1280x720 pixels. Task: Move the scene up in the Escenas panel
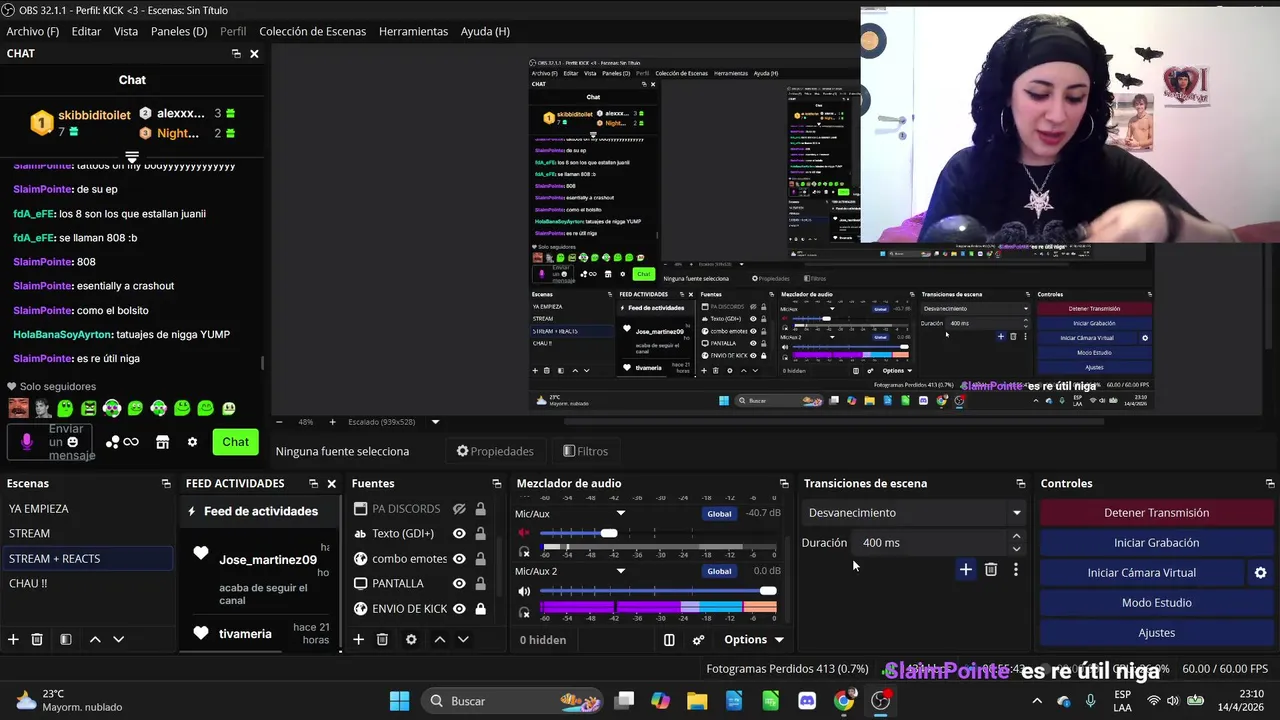(95, 639)
